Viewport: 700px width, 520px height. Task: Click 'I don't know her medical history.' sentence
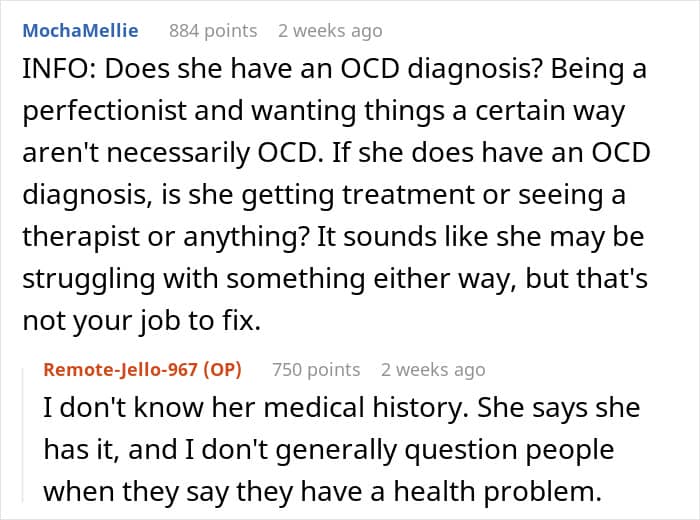click(256, 408)
